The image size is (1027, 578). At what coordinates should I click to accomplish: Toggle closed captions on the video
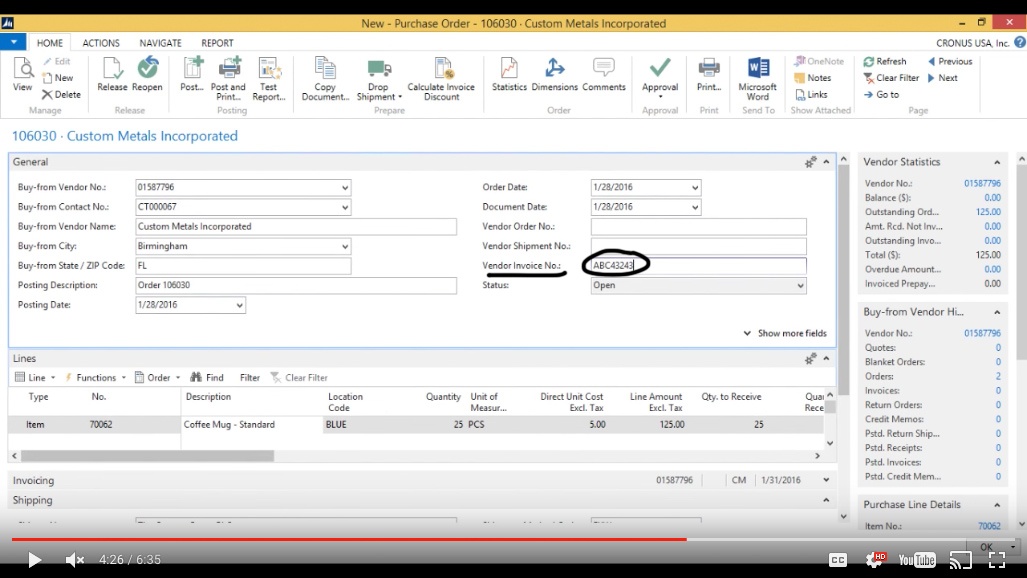838,560
